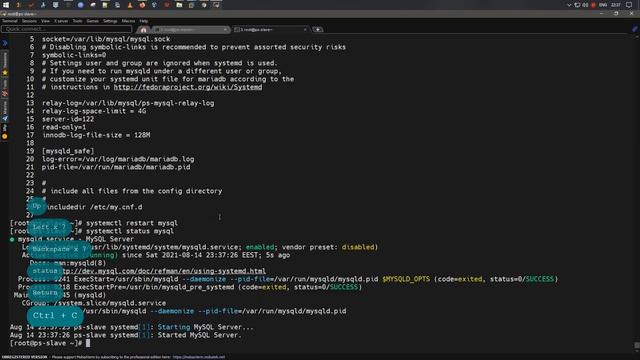Open the Tools menu
The width and height of the screenshot is (640, 360).
pos(77,21)
